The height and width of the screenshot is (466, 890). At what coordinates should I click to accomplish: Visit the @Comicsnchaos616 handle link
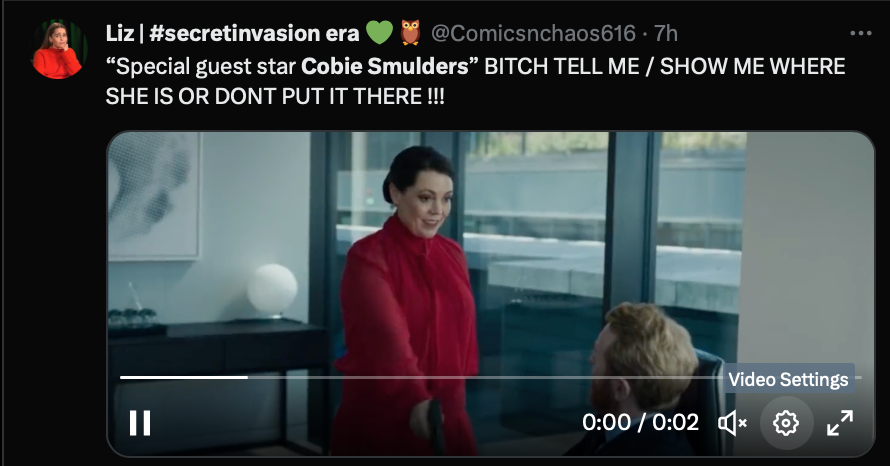click(x=533, y=33)
